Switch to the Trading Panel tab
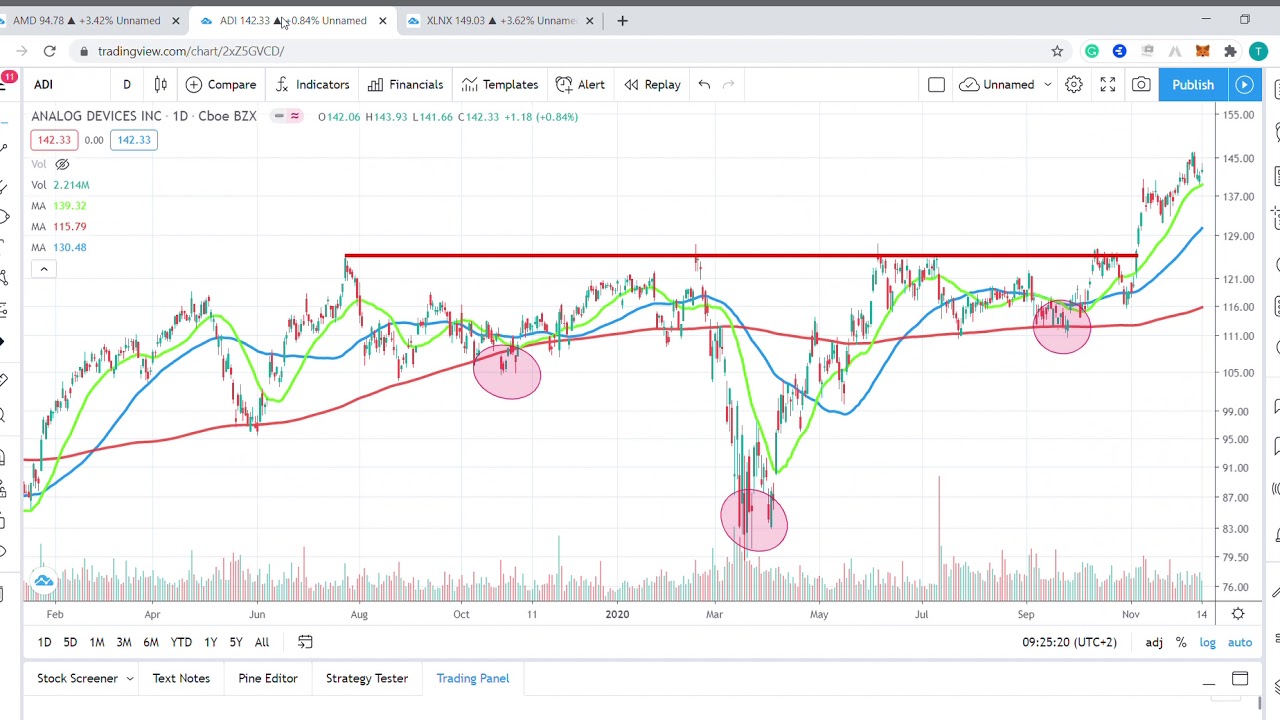Image resolution: width=1280 pixels, height=720 pixels. pyautogui.click(x=473, y=679)
